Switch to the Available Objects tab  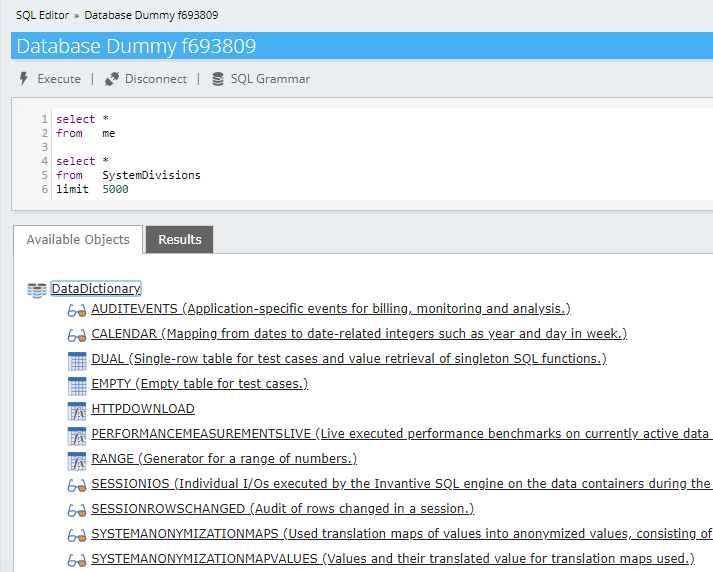78,240
